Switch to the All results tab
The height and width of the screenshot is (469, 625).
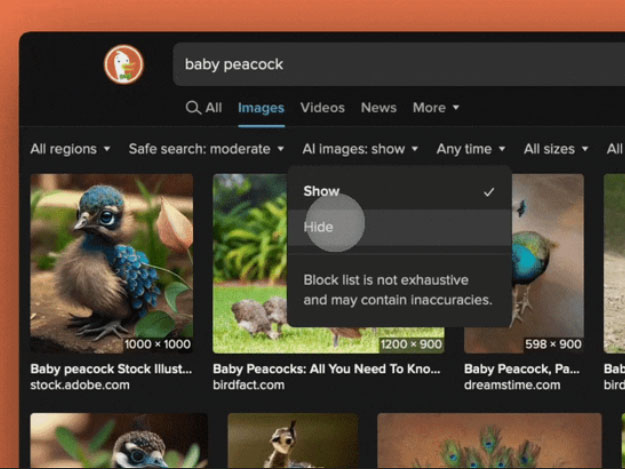213,108
